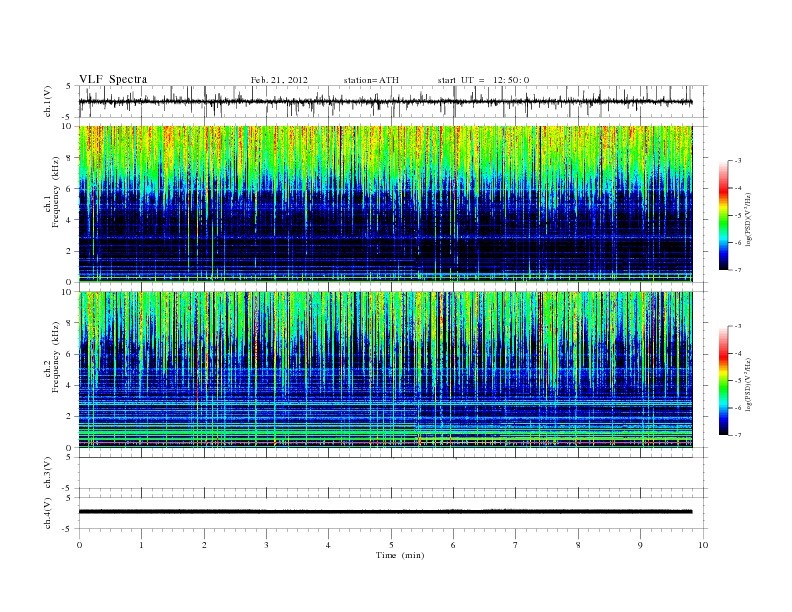Viewport: 792px width, 612px height.
Task: Click the ch.1 'Frequency (kHz)' axis label
Action: click(56, 192)
